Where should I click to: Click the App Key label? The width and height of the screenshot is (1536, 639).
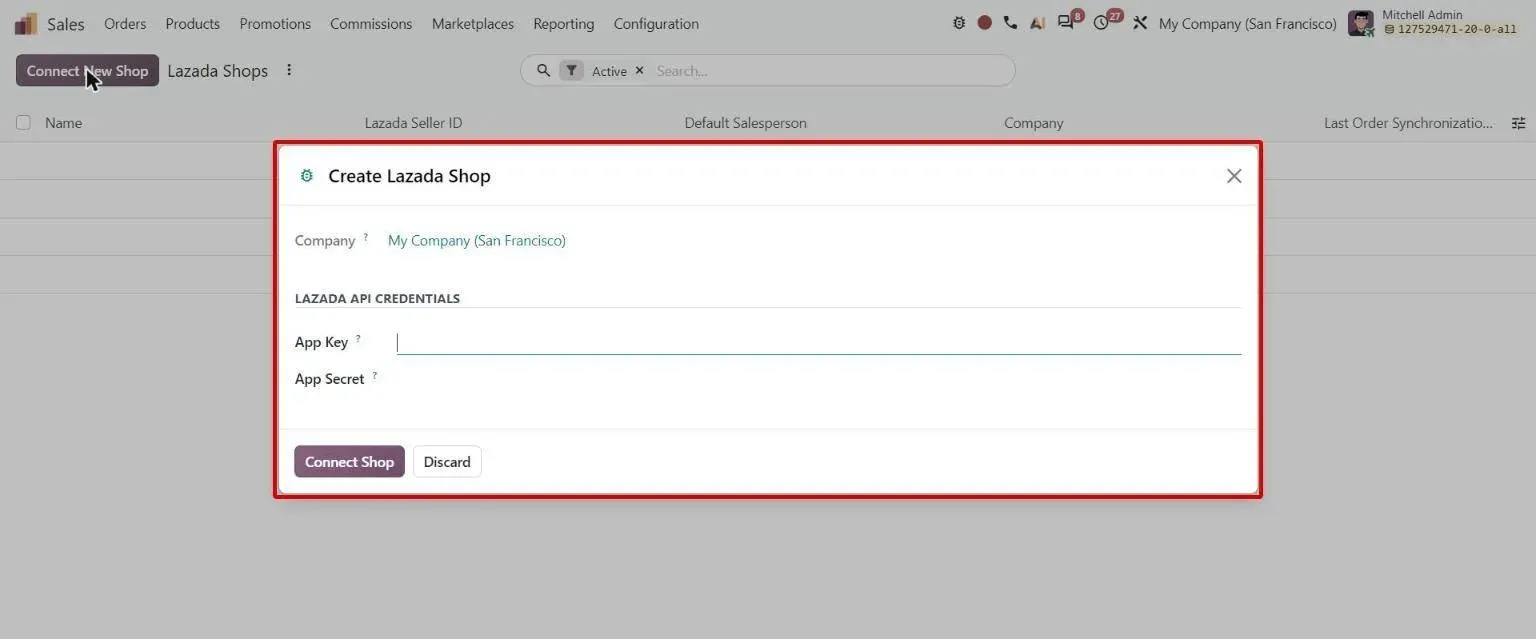click(321, 342)
